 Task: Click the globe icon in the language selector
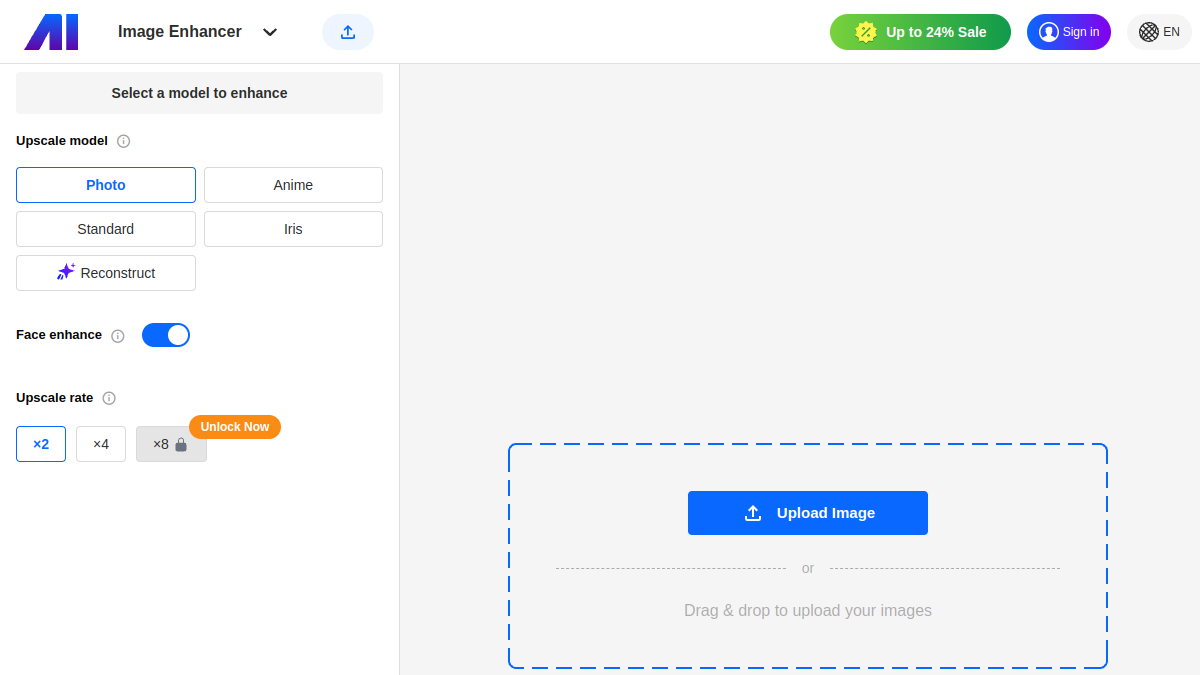tap(1149, 32)
